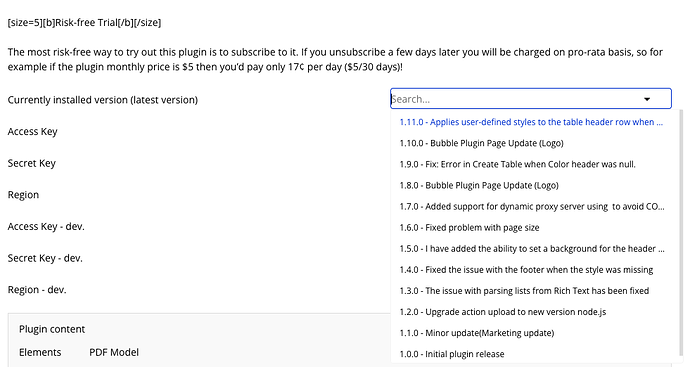The image size is (690, 367).
Task: Click the Access Key label
Action: pos(33,132)
